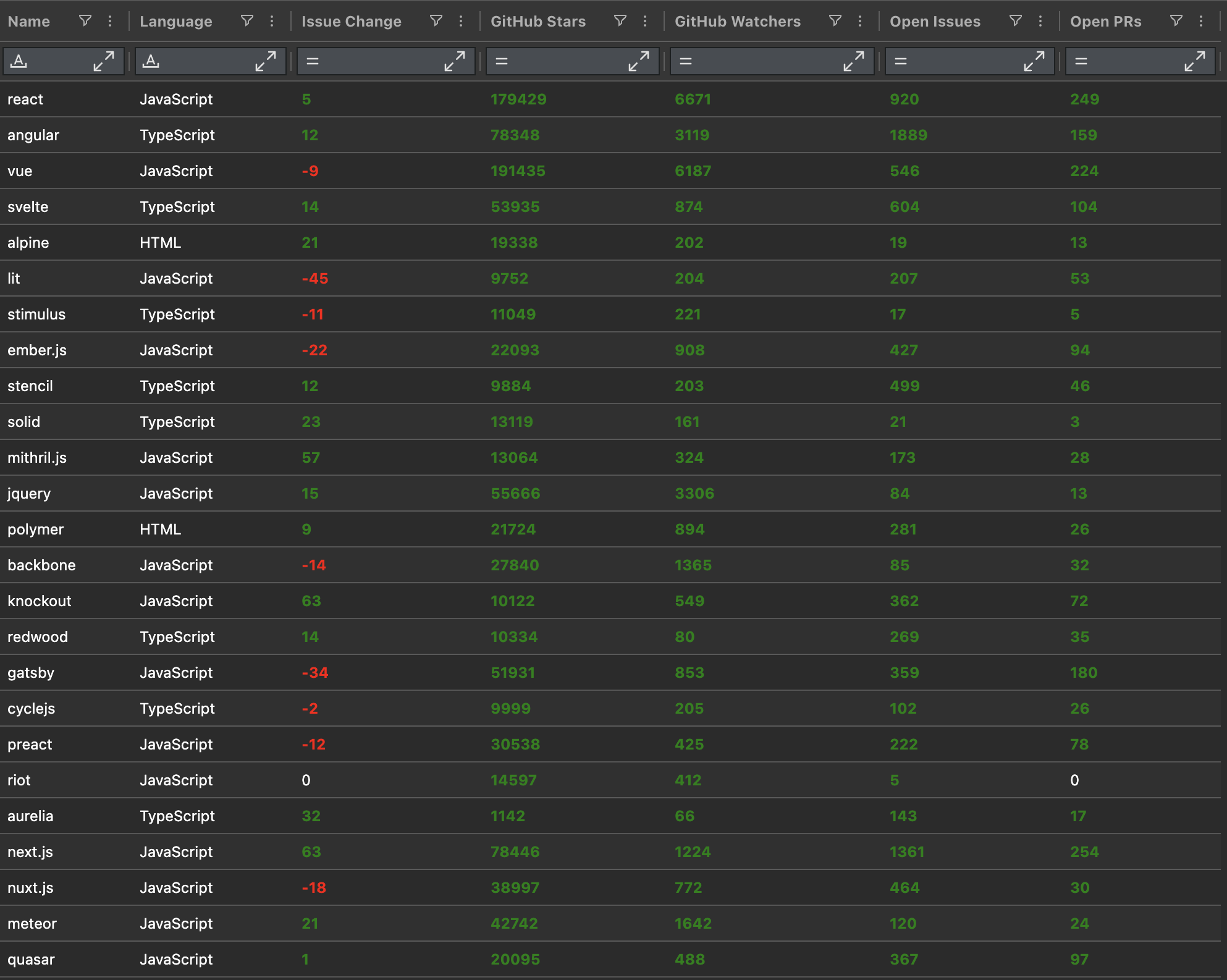Image resolution: width=1227 pixels, height=980 pixels.
Task: Expand the GitHub Watchers filter editor
Action: click(854, 61)
